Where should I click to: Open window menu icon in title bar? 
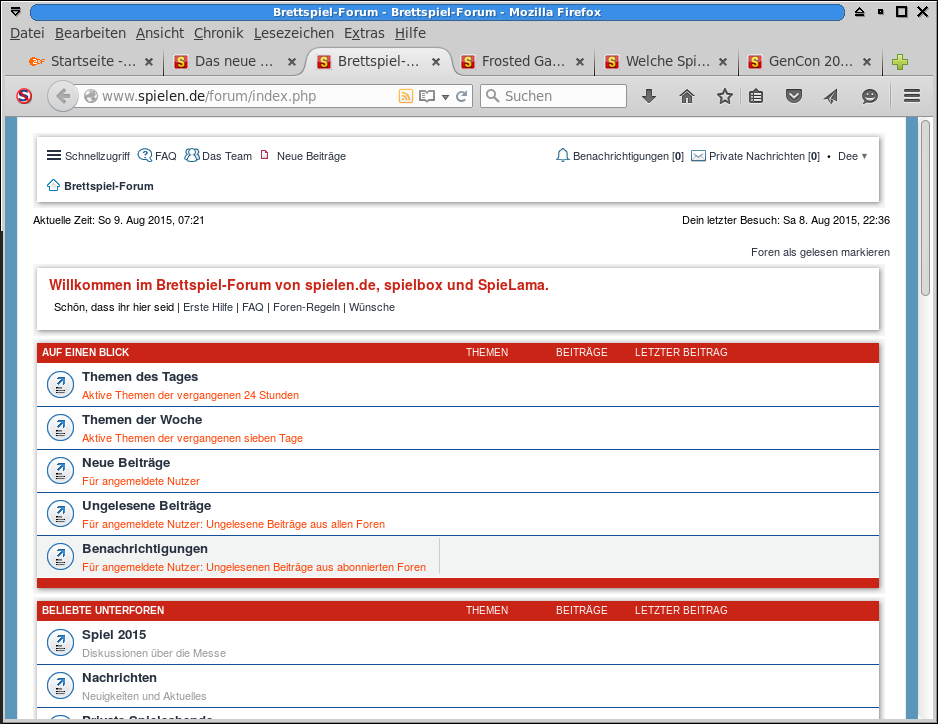(16, 11)
